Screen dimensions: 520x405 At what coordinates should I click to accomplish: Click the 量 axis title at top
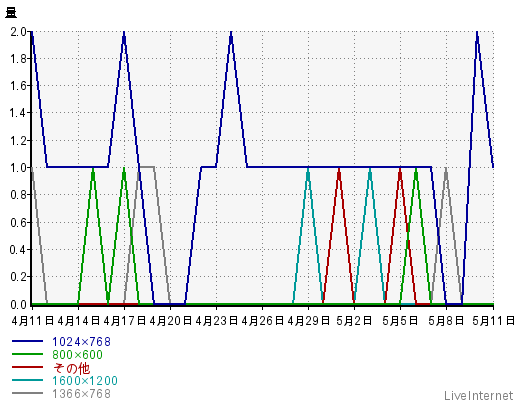click(x=11, y=12)
